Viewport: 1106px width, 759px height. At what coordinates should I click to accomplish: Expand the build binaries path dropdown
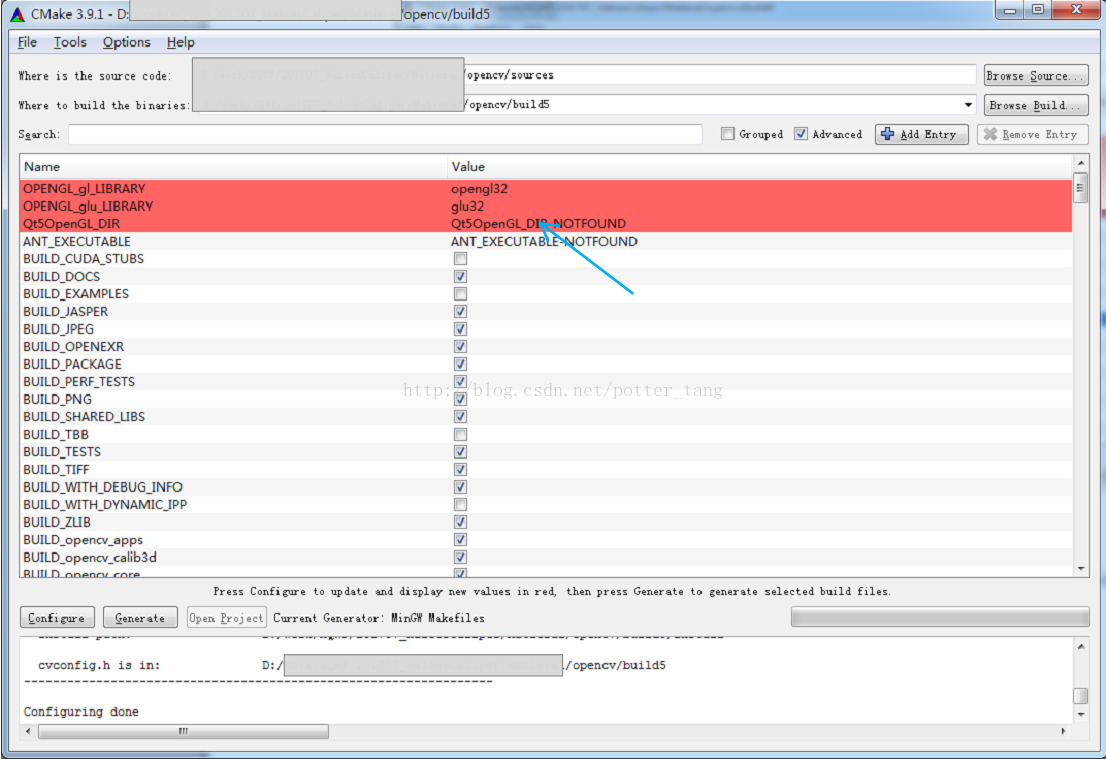(x=968, y=105)
